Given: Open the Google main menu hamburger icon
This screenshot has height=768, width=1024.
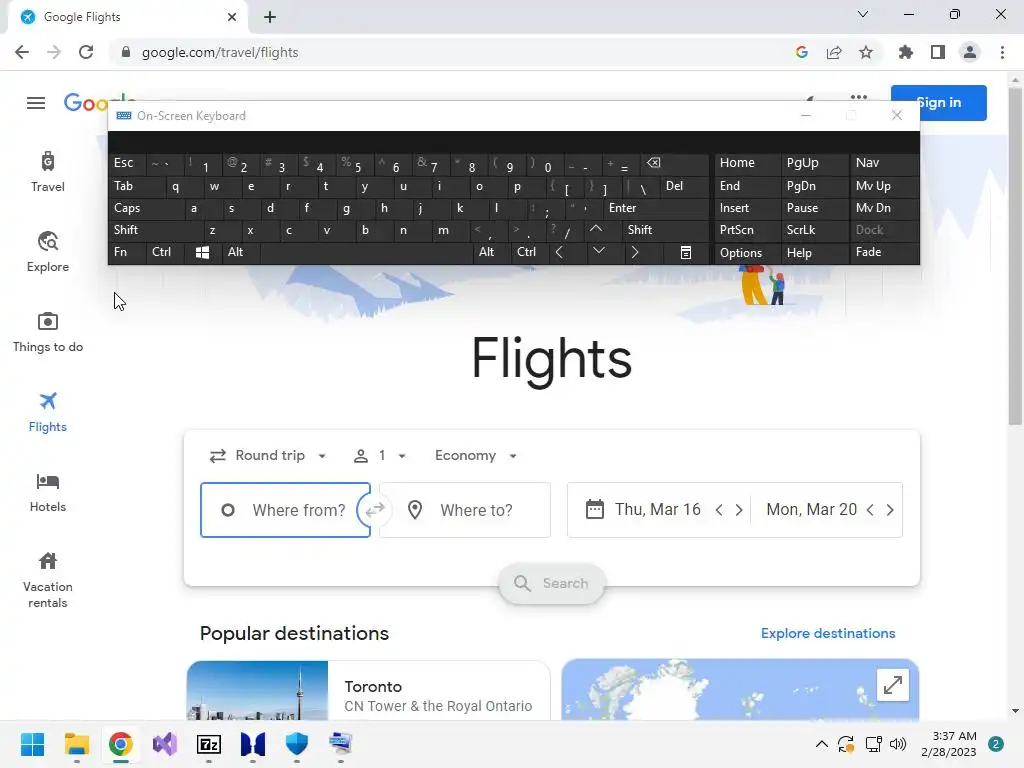Looking at the screenshot, I should click(x=36, y=103).
